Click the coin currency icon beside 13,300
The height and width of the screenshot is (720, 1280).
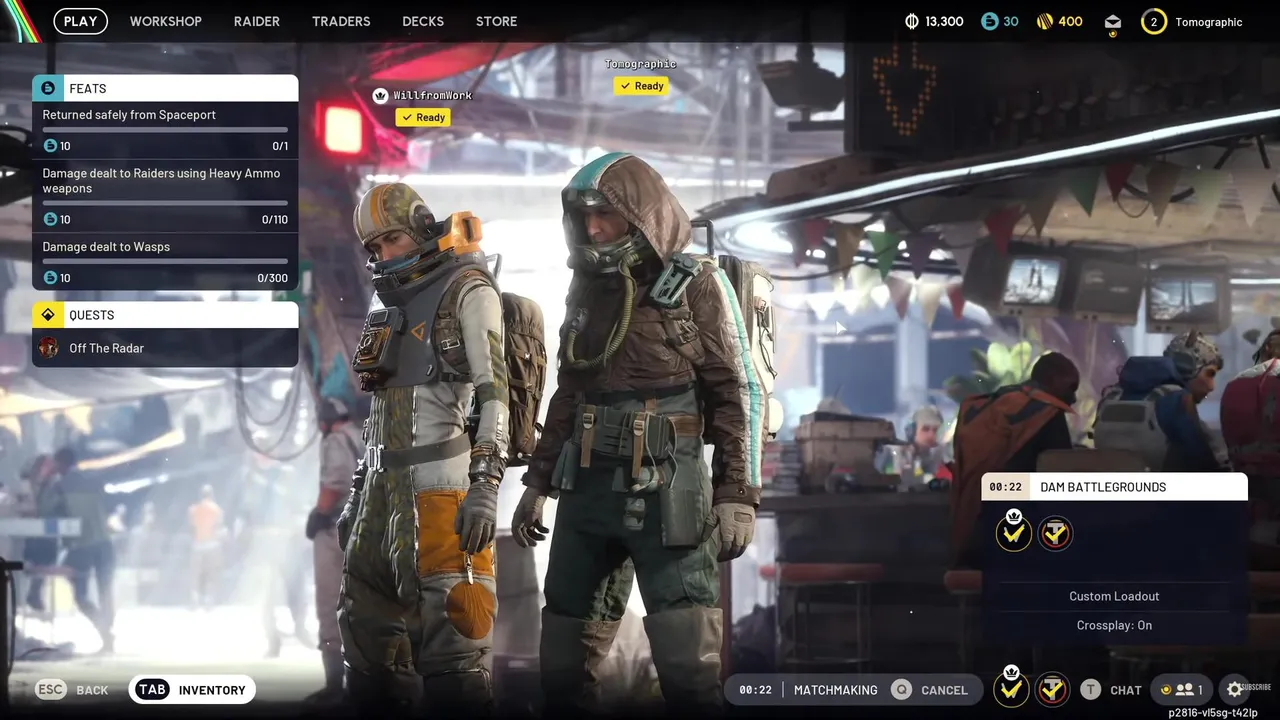coord(911,21)
